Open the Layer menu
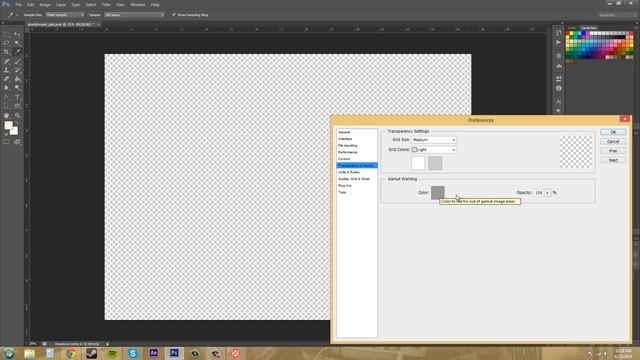The height and width of the screenshot is (360, 640). coord(61,5)
